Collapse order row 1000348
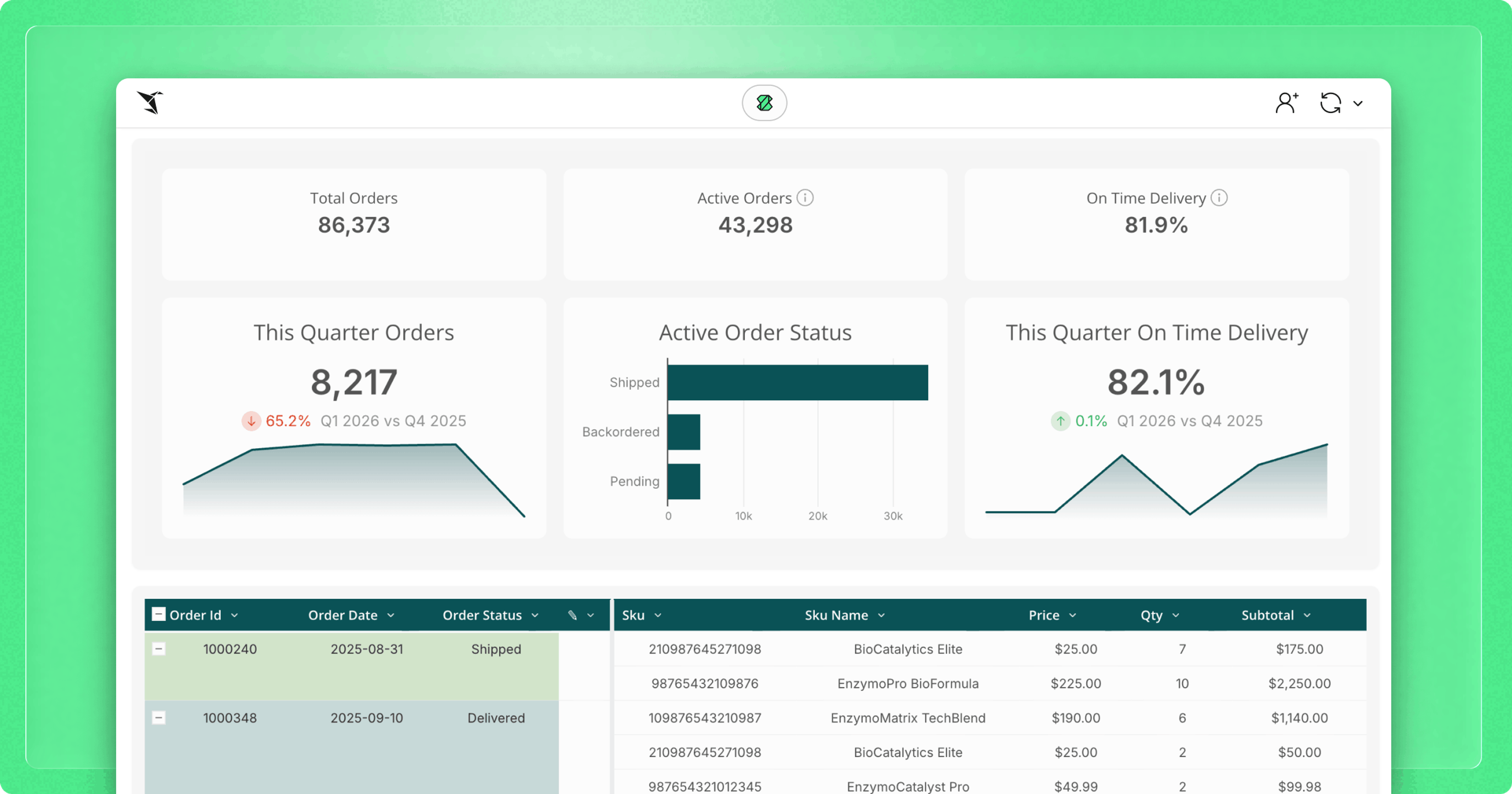The width and height of the screenshot is (1512, 794). [x=158, y=718]
